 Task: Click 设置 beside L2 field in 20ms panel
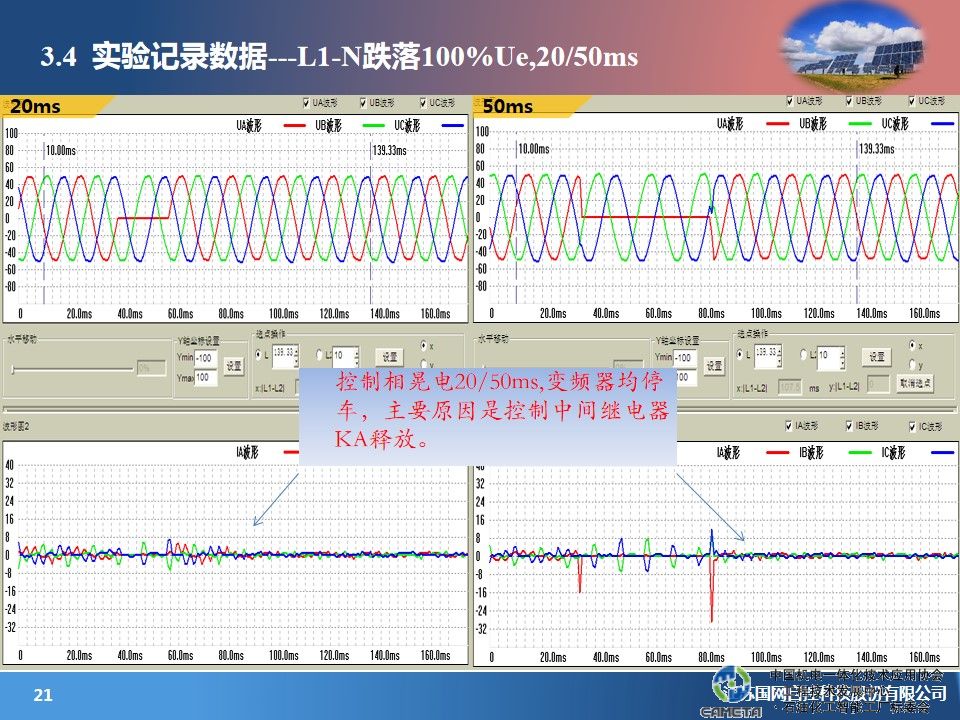click(x=390, y=357)
